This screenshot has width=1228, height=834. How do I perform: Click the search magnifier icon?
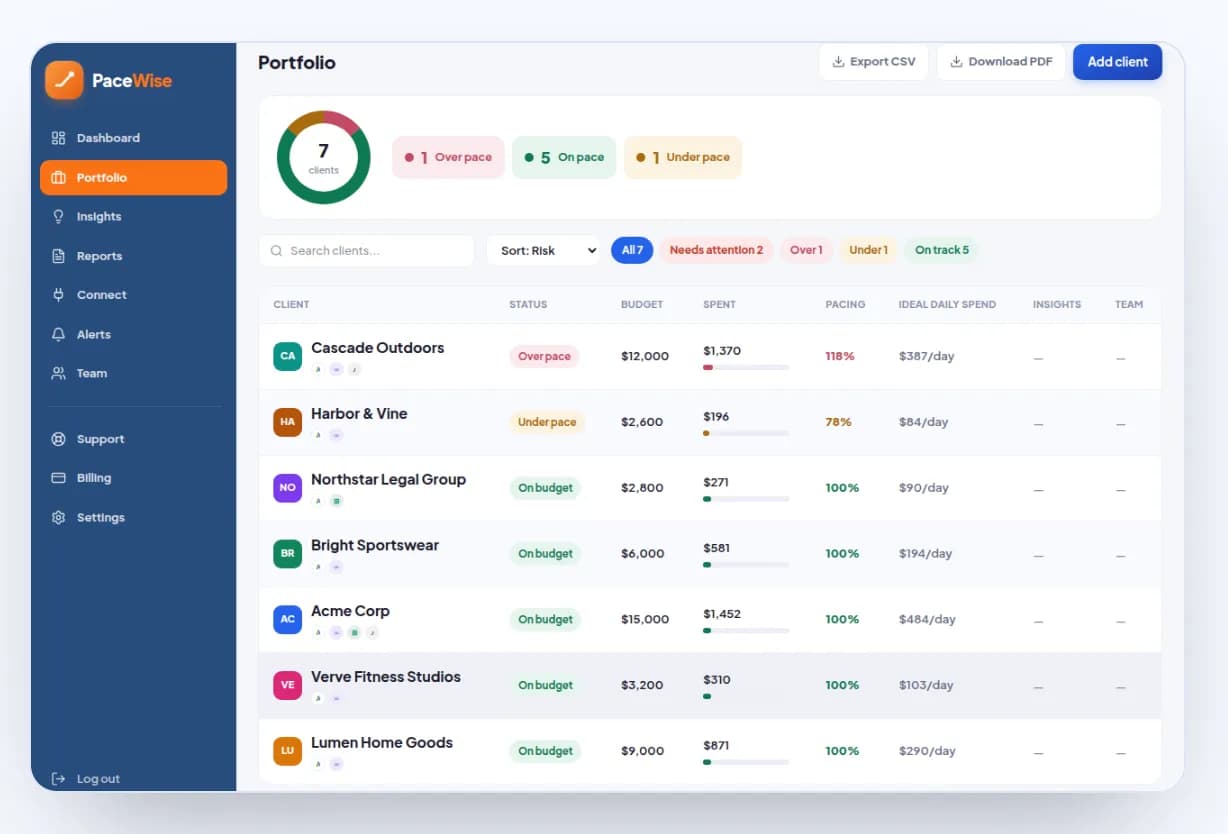pos(277,251)
